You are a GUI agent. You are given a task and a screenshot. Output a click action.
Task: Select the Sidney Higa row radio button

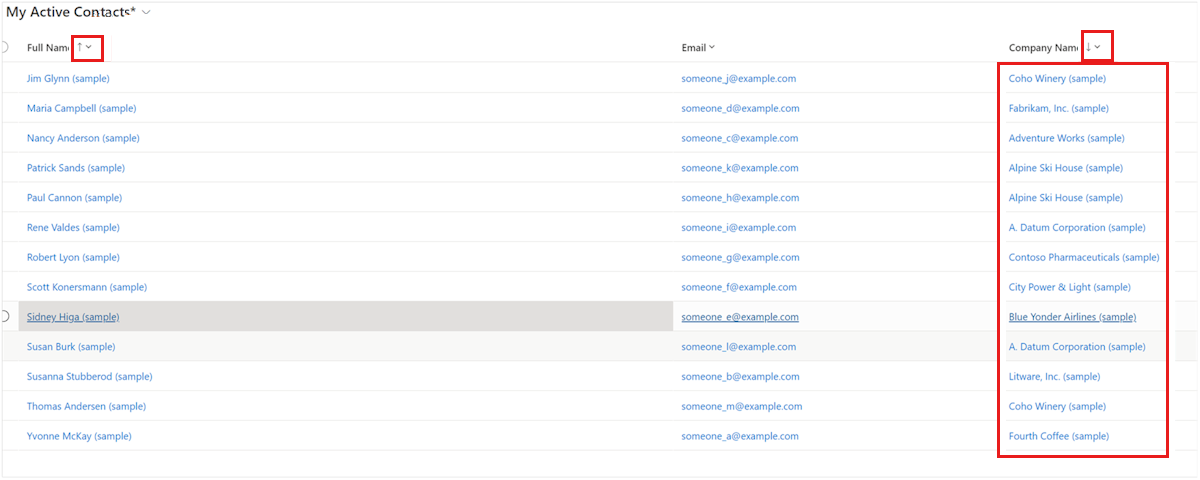(4, 316)
